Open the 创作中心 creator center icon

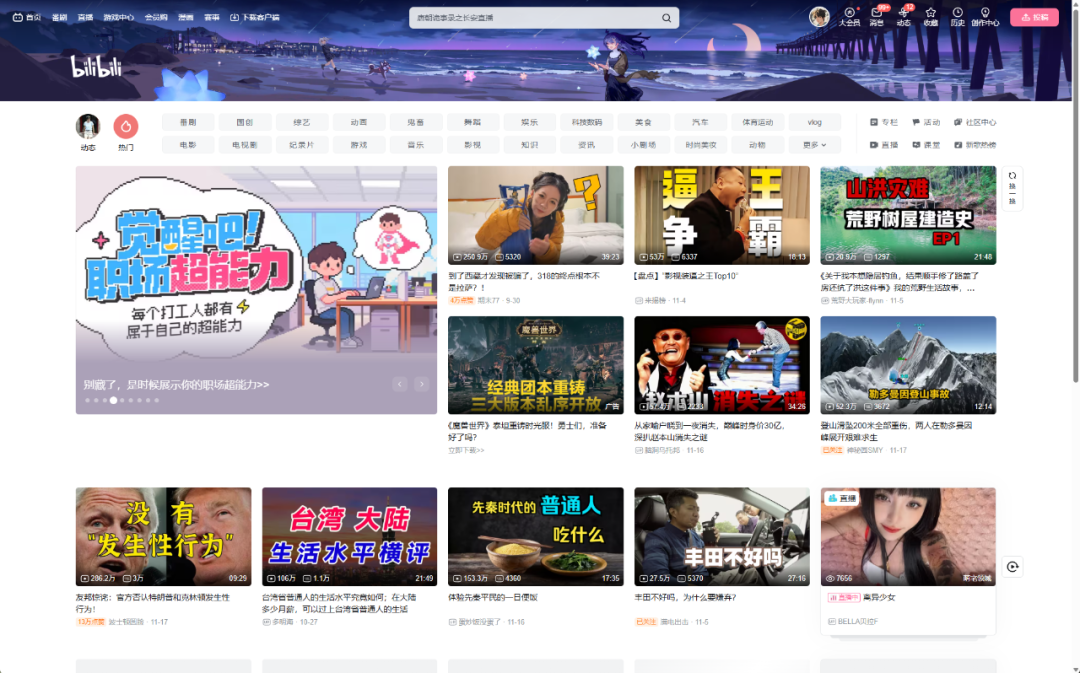pyautogui.click(x=985, y=16)
